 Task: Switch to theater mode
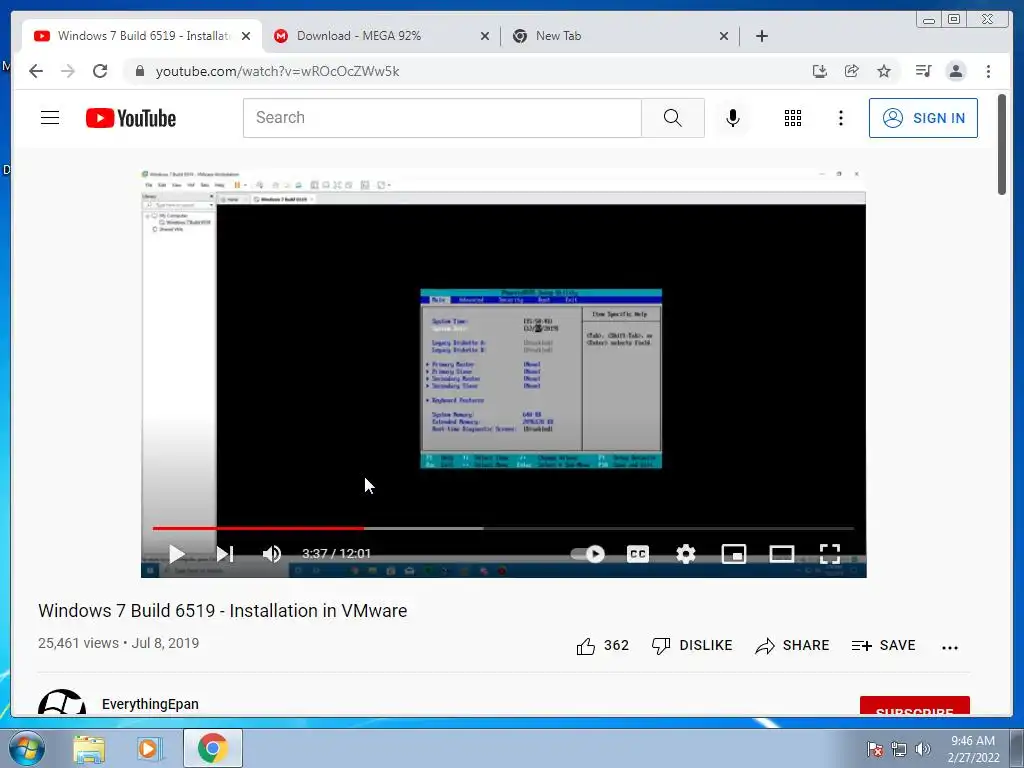tap(782, 554)
